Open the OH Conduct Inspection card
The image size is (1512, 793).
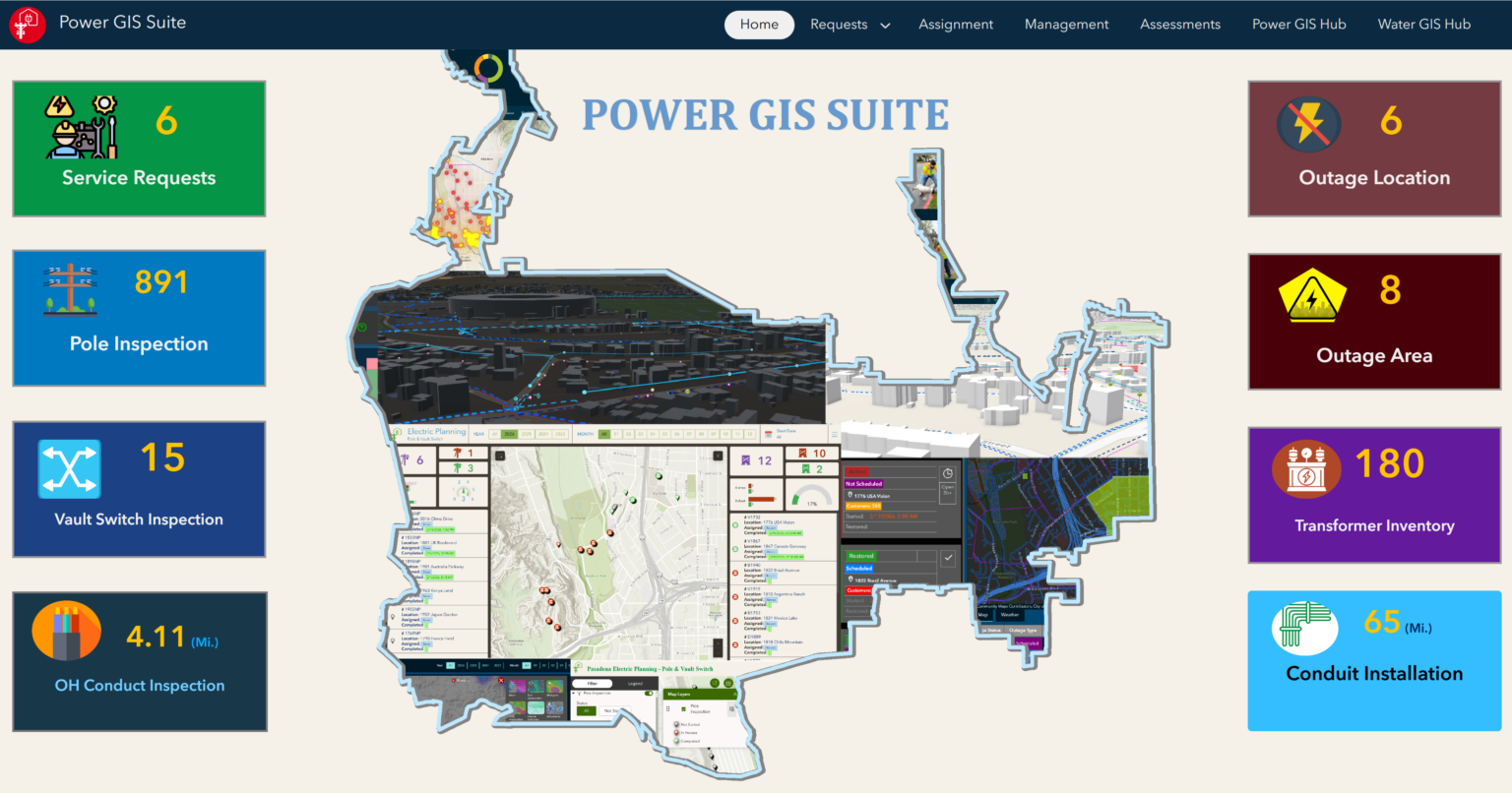[139, 661]
